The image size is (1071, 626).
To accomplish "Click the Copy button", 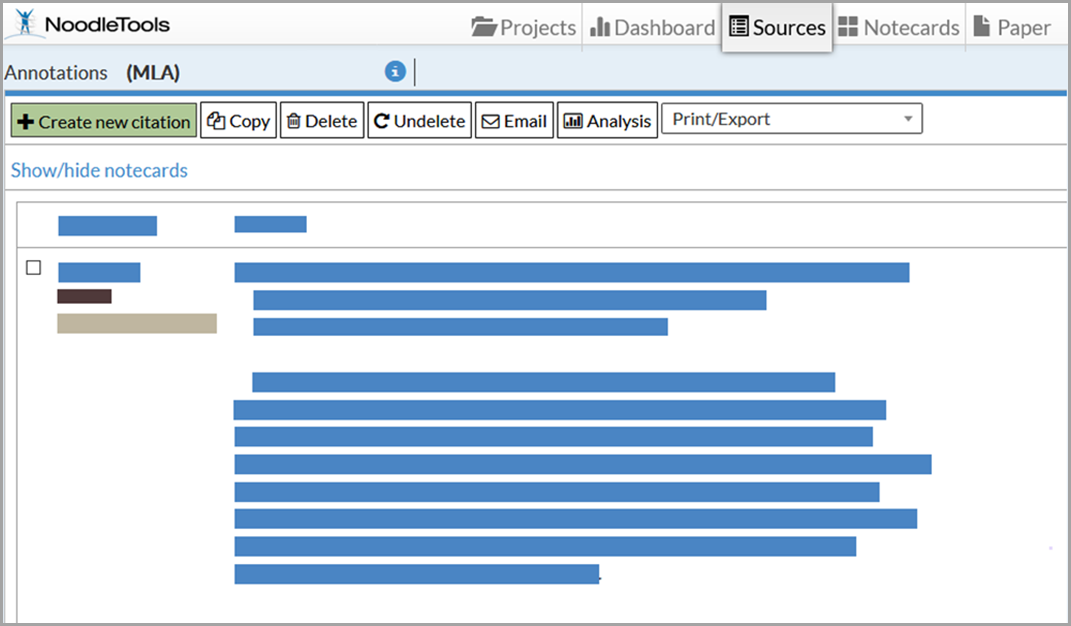I will (238, 121).
